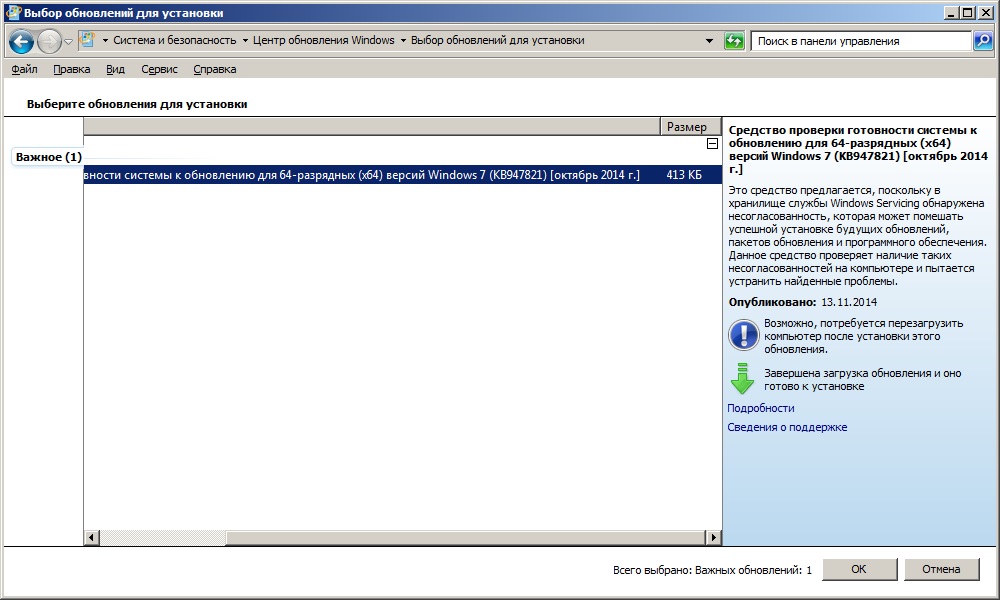Open Центр обновления Windows breadcrumb

(323, 40)
